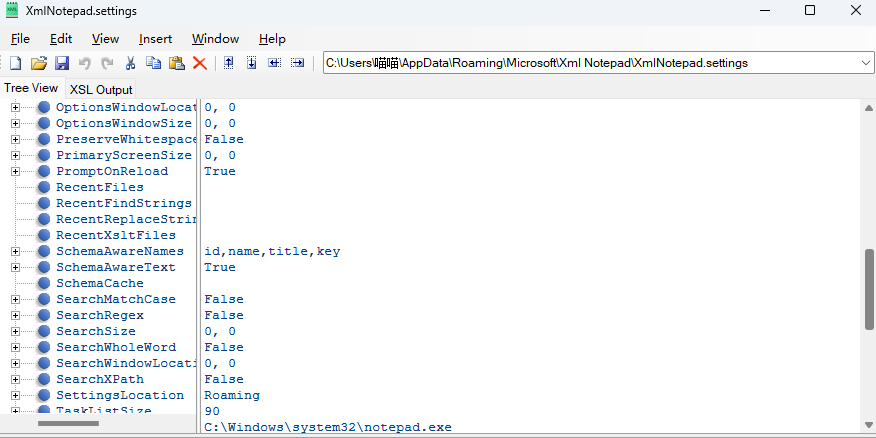Expand the SearchWindowLocation node

(x=15, y=363)
